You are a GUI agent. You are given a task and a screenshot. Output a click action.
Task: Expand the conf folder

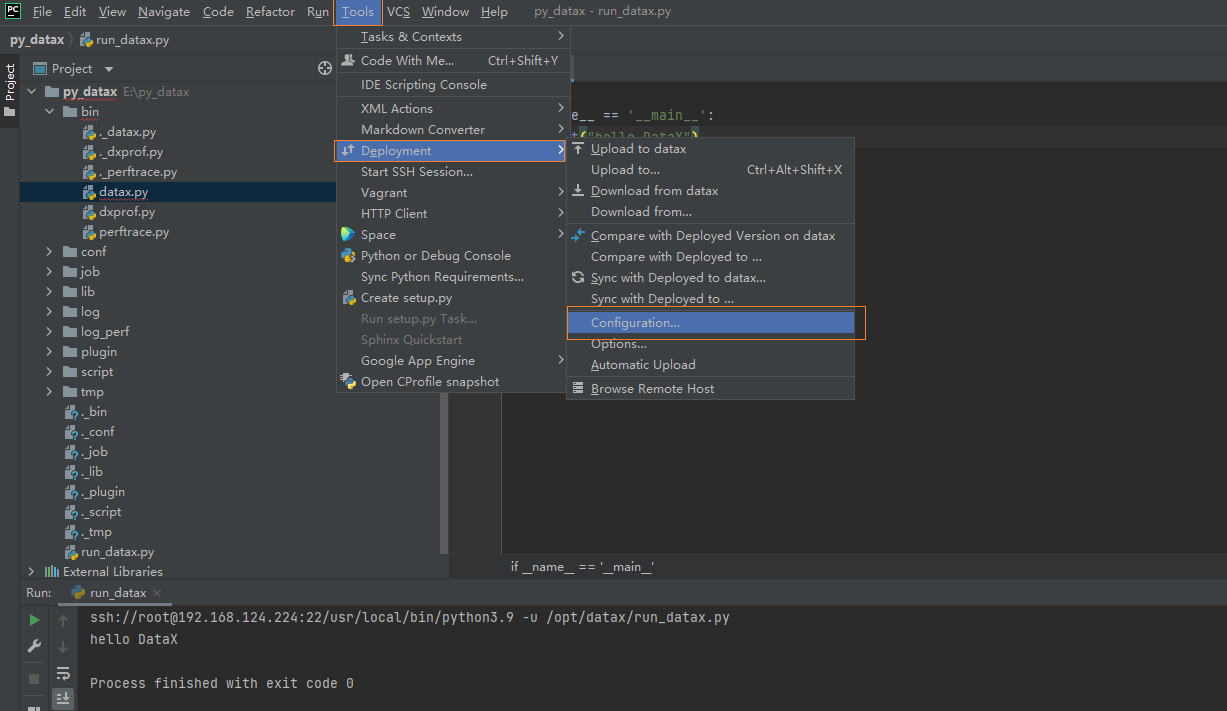[49, 251]
